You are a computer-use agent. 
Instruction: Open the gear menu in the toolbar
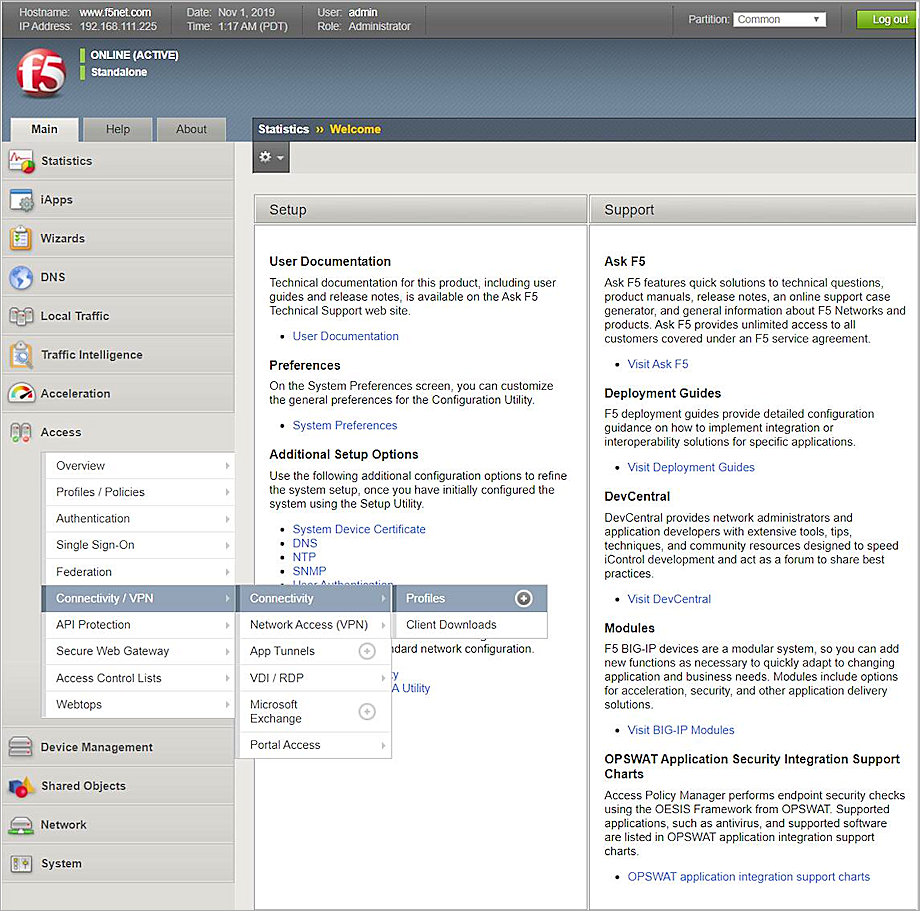tap(270, 157)
